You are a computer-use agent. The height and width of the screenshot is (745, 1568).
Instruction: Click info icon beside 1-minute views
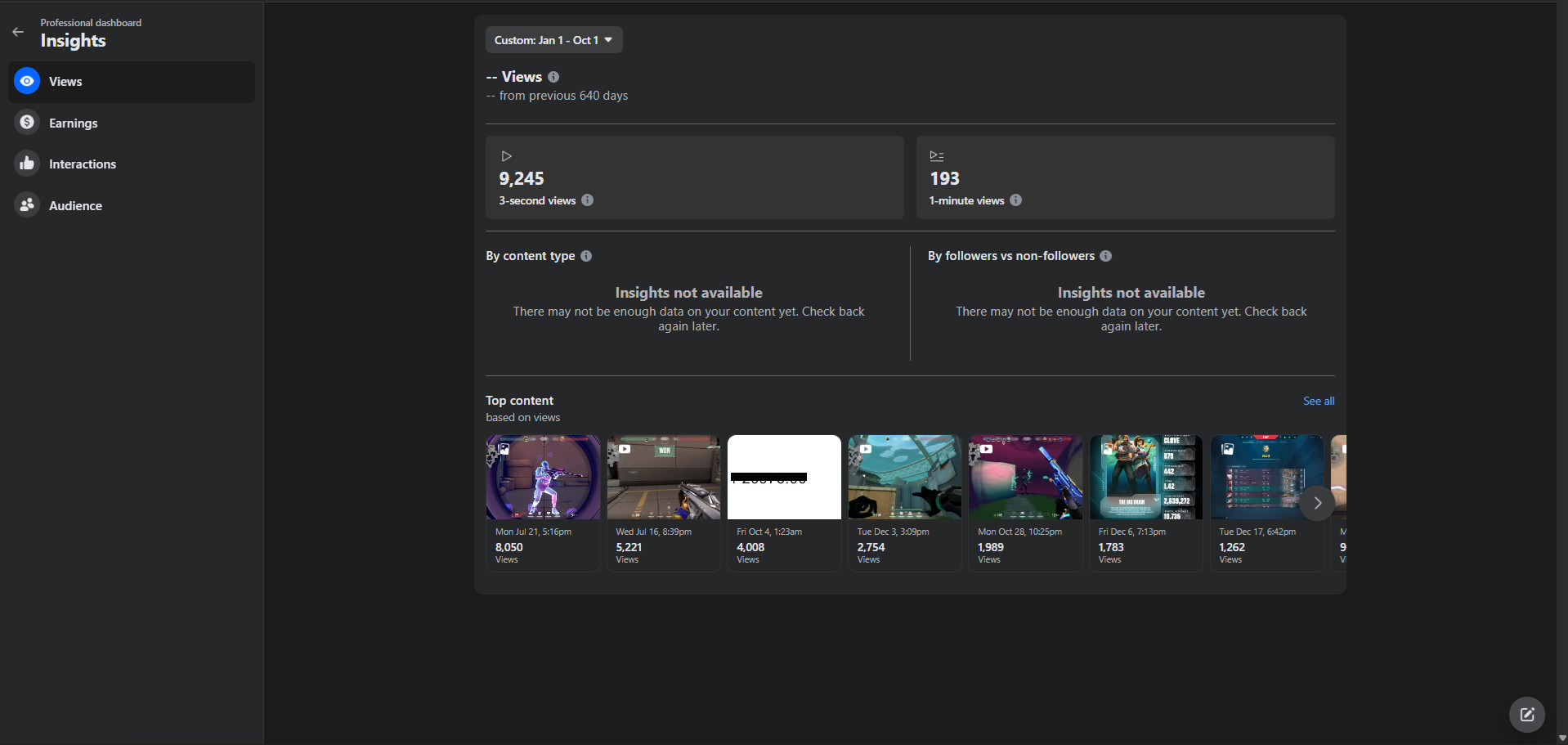point(1015,200)
